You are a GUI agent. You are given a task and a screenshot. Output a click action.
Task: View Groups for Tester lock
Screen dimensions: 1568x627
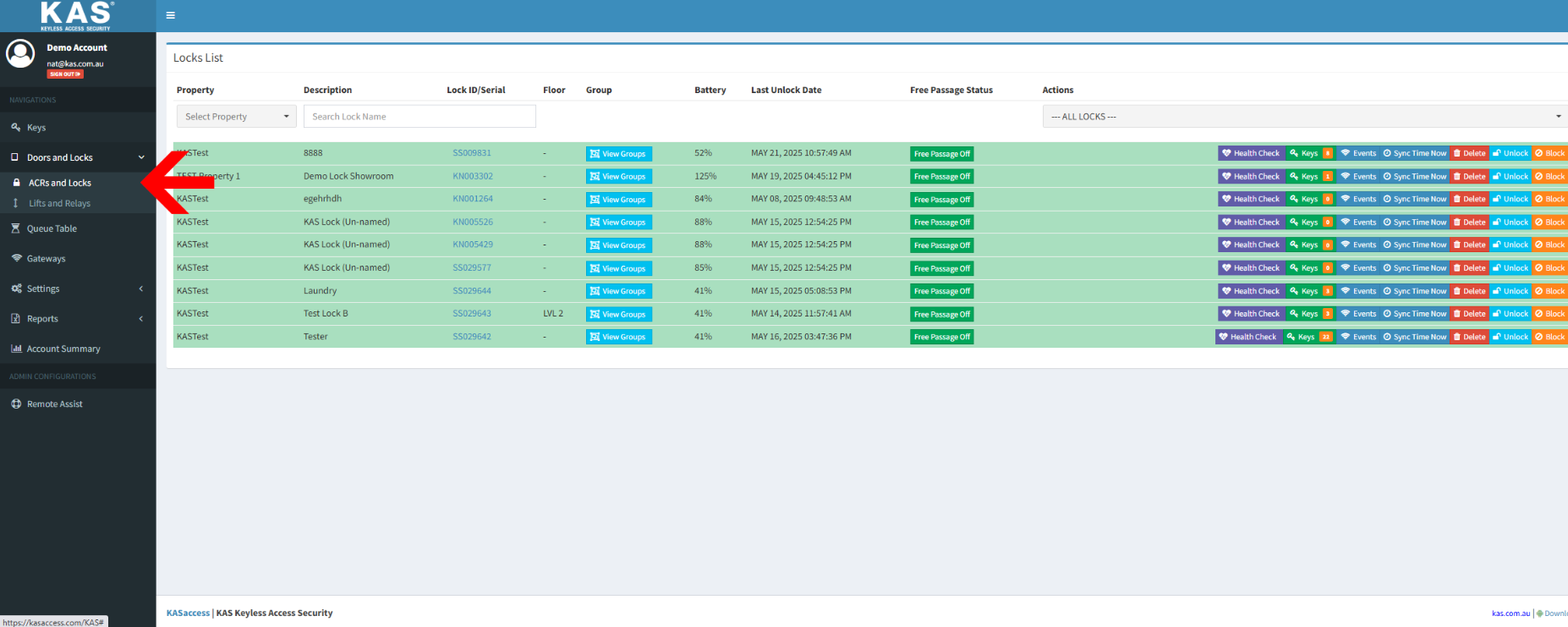619,337
